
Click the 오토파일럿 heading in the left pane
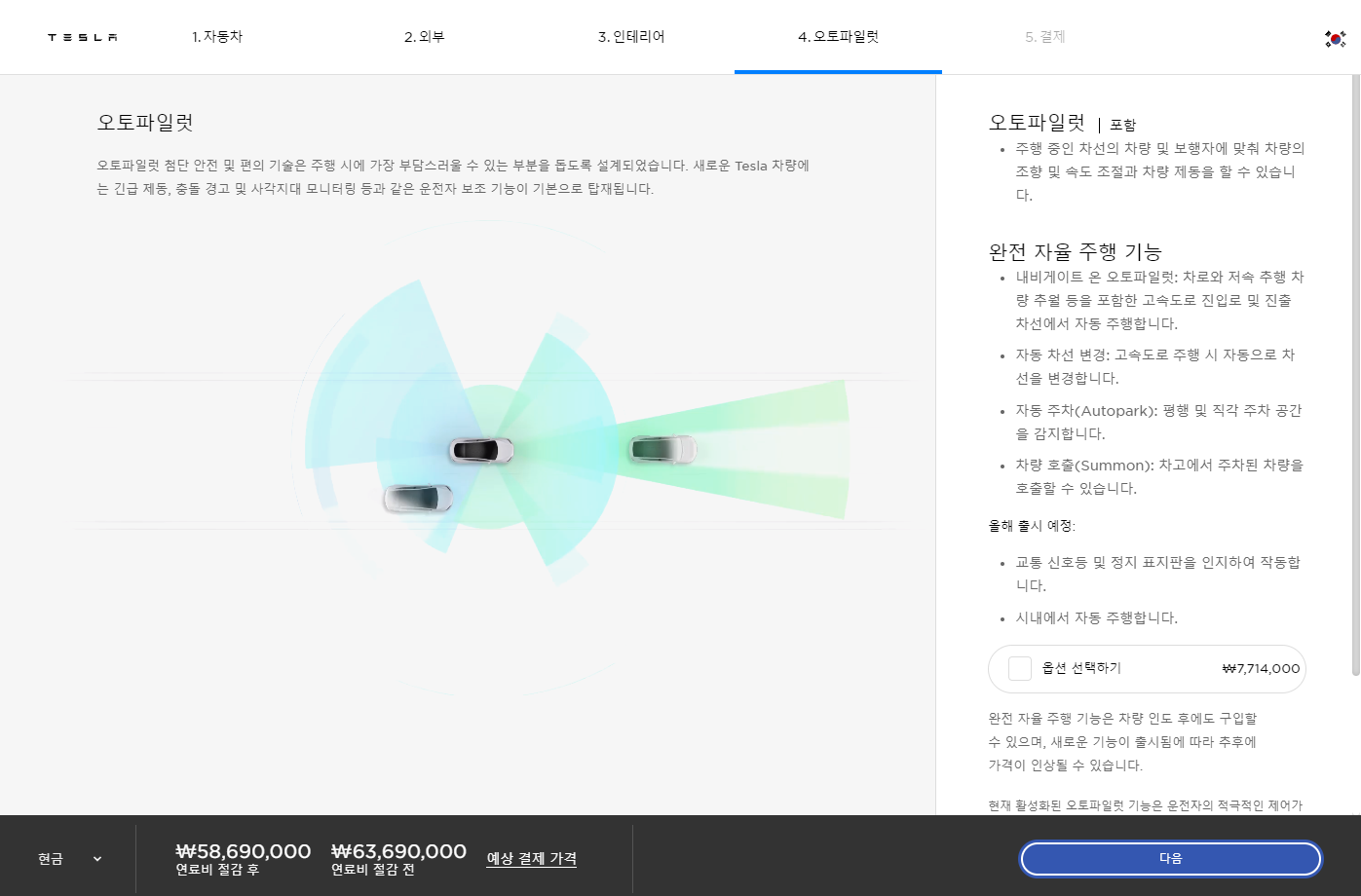[145, 123]
